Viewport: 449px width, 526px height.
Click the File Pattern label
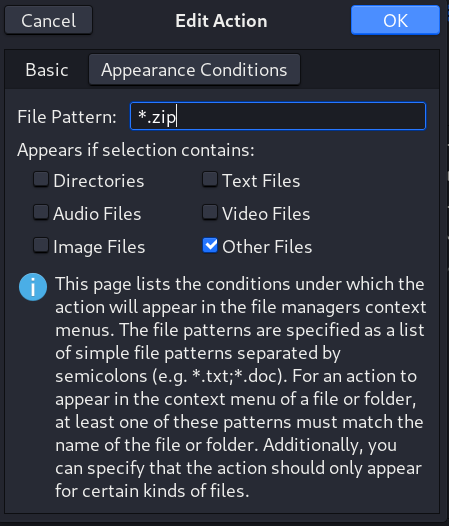tap(67, 117)
